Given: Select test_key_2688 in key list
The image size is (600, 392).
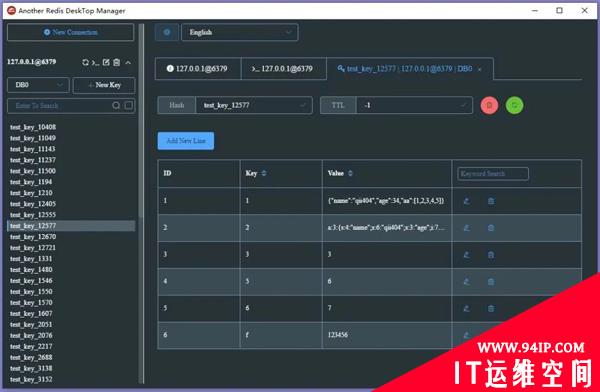Looking at the screenshot, I should 71,358.
